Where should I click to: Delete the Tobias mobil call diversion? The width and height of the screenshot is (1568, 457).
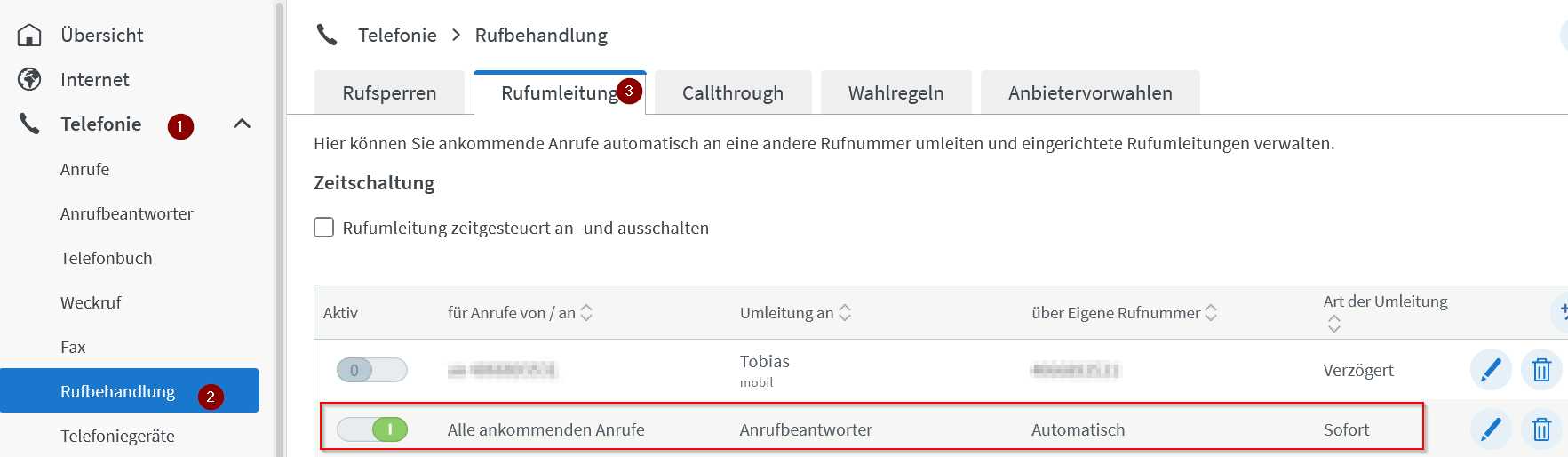[1541, 369]
